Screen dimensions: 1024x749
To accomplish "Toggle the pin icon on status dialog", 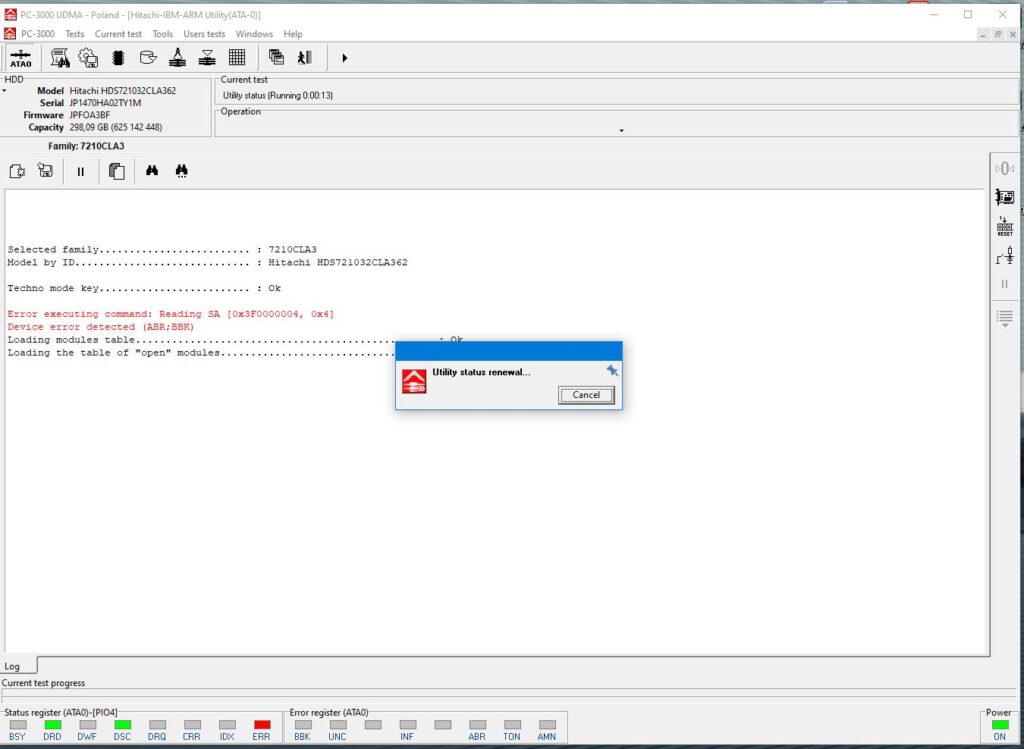I will 612,371.
